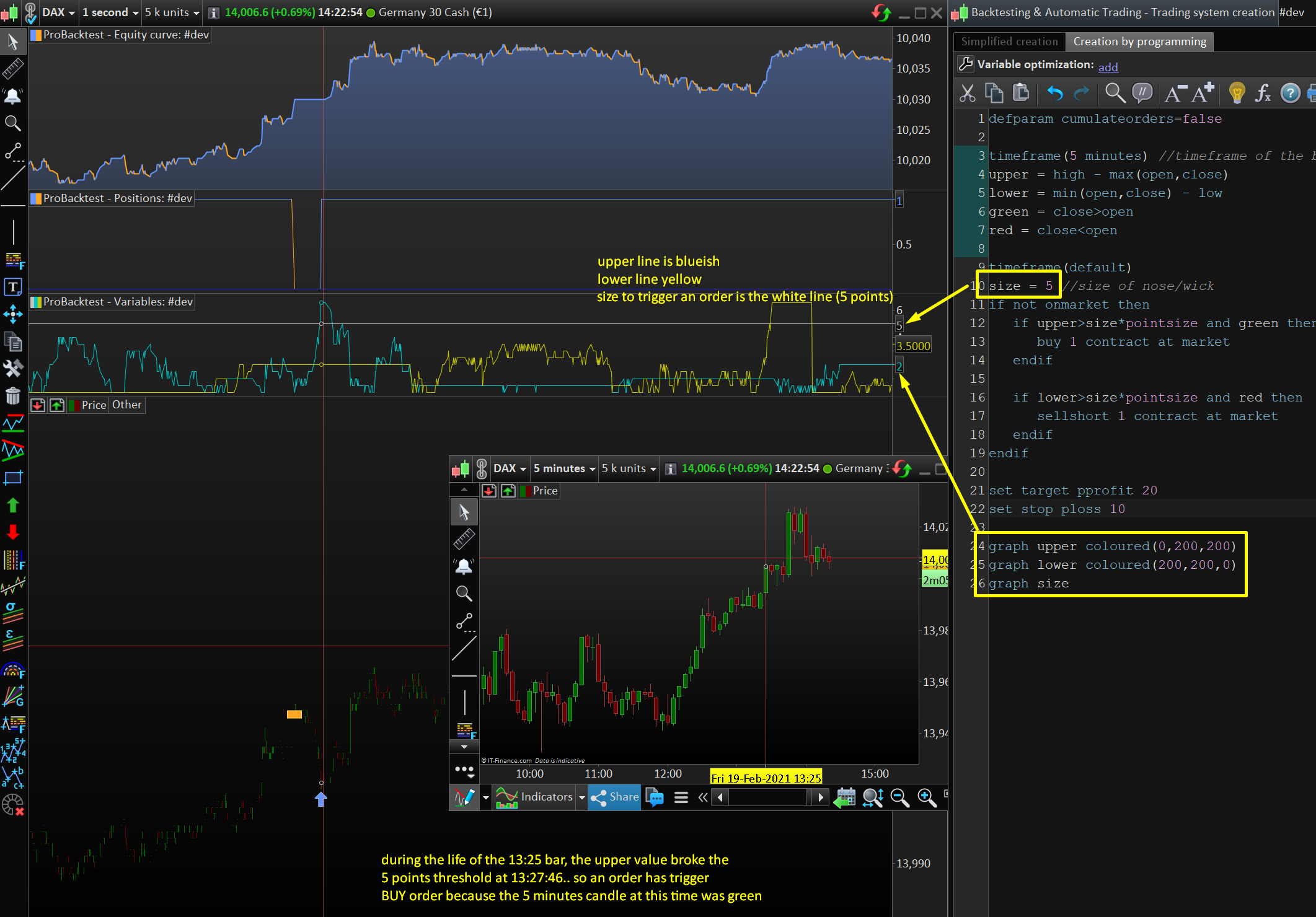The width and height of the screenshot is (1316, 917).
Task: Switch to Simplified creation tab
Action: pyautogui.click(x=1009, y=42)
